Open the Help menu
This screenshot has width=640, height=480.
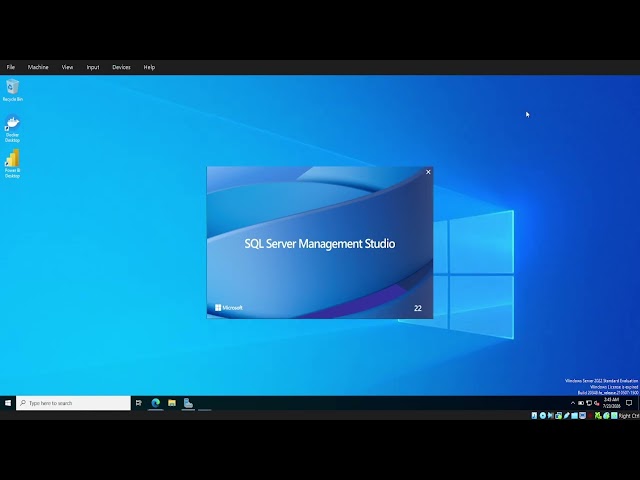(x=149, y=67)
